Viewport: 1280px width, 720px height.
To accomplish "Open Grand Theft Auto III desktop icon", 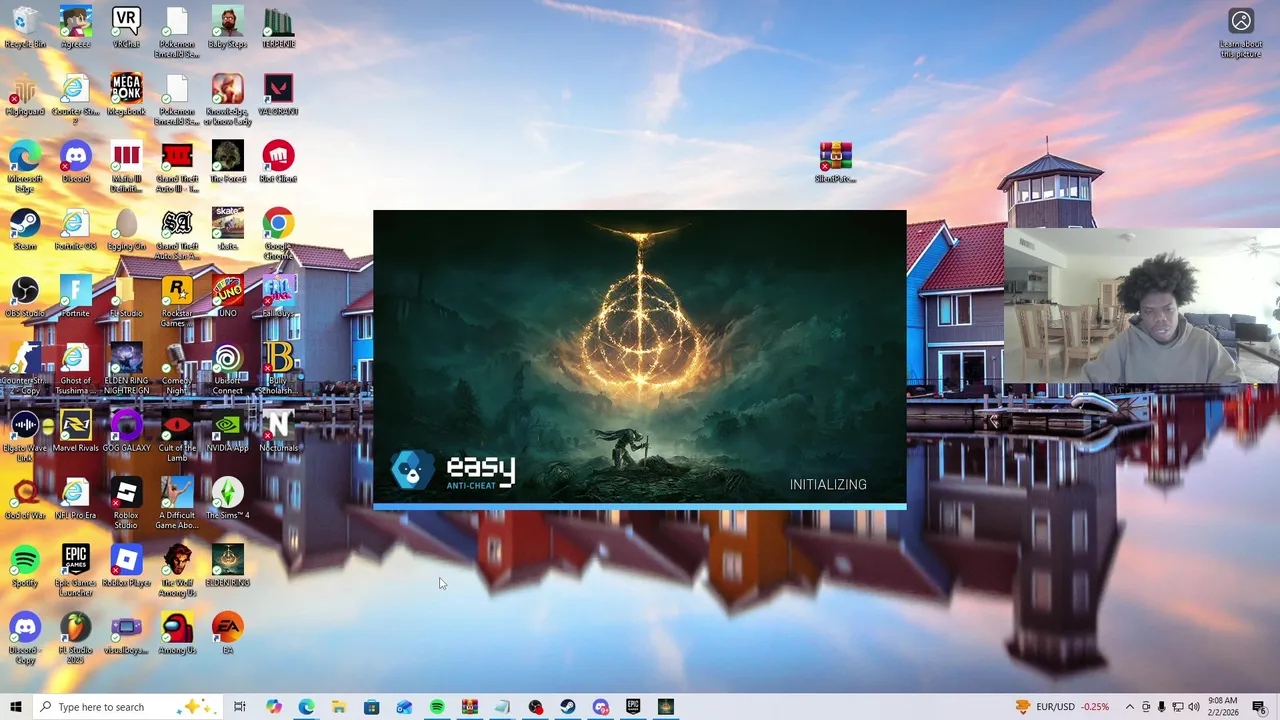I will point(177,167).
